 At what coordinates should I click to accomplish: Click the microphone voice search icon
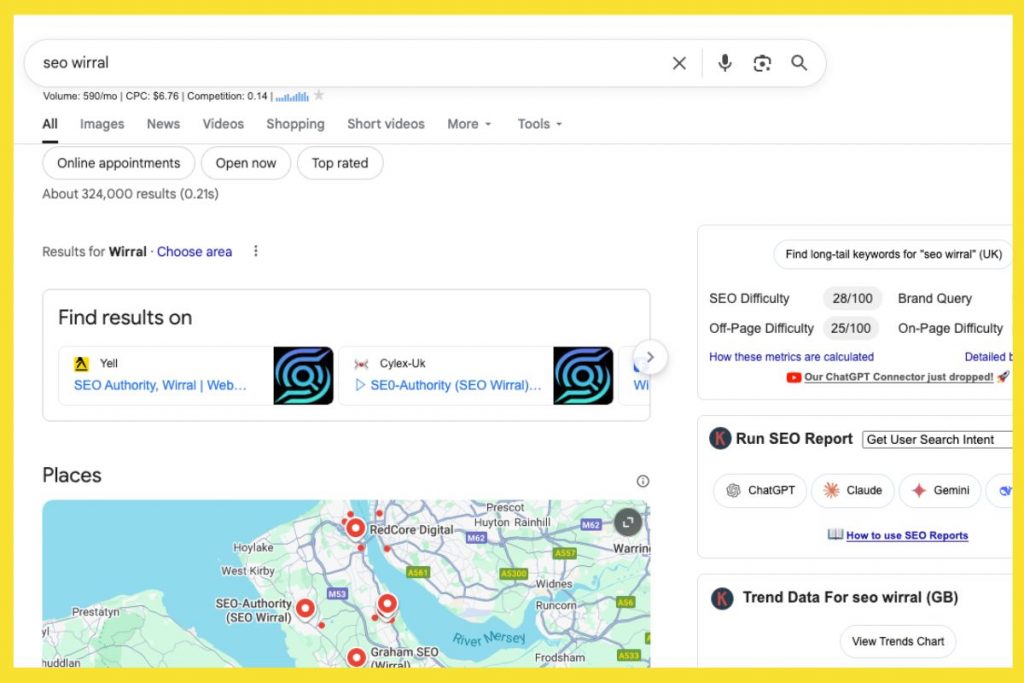tap(724, 62)
